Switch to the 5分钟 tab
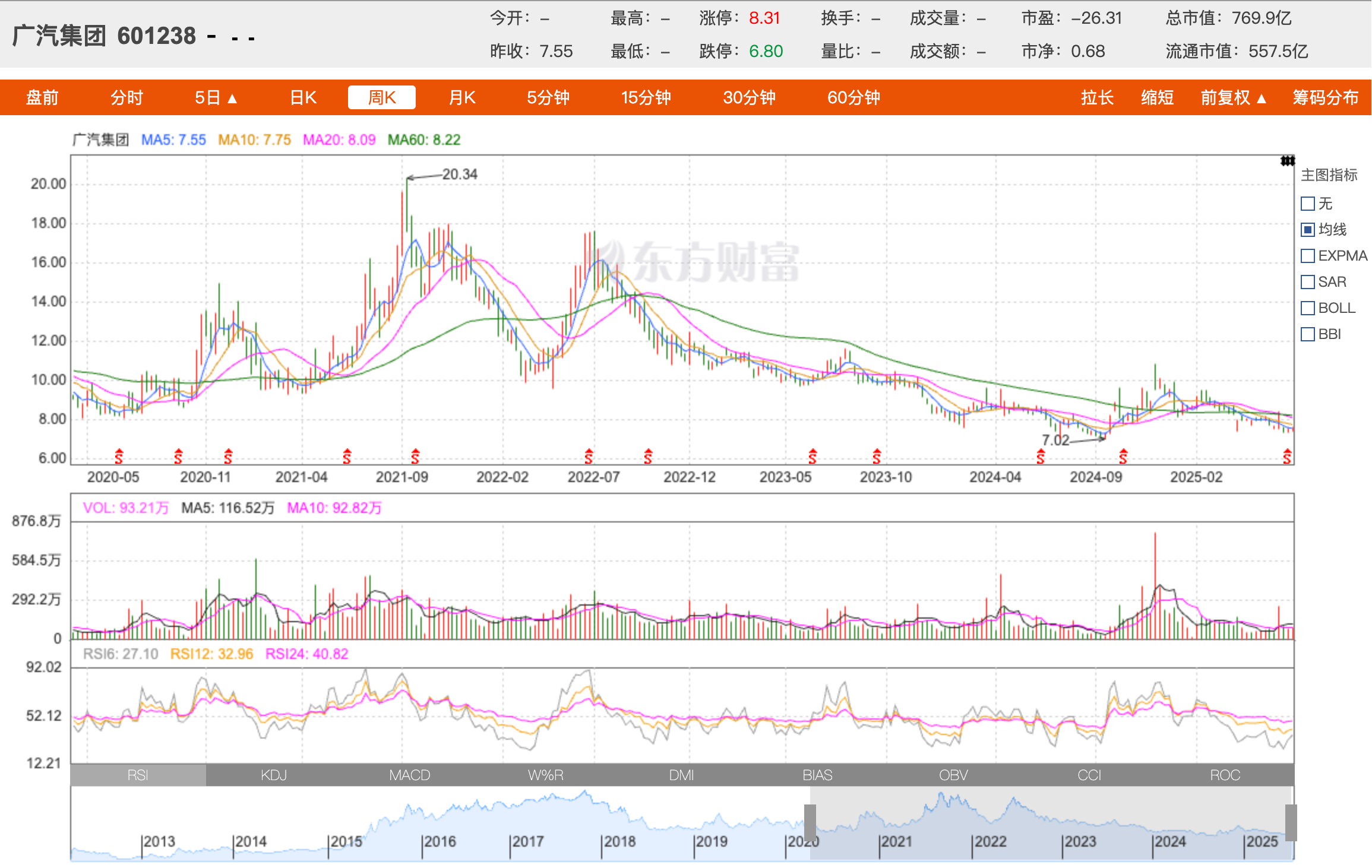Screen dimensions: 1372x868 (x=548, y=97)
